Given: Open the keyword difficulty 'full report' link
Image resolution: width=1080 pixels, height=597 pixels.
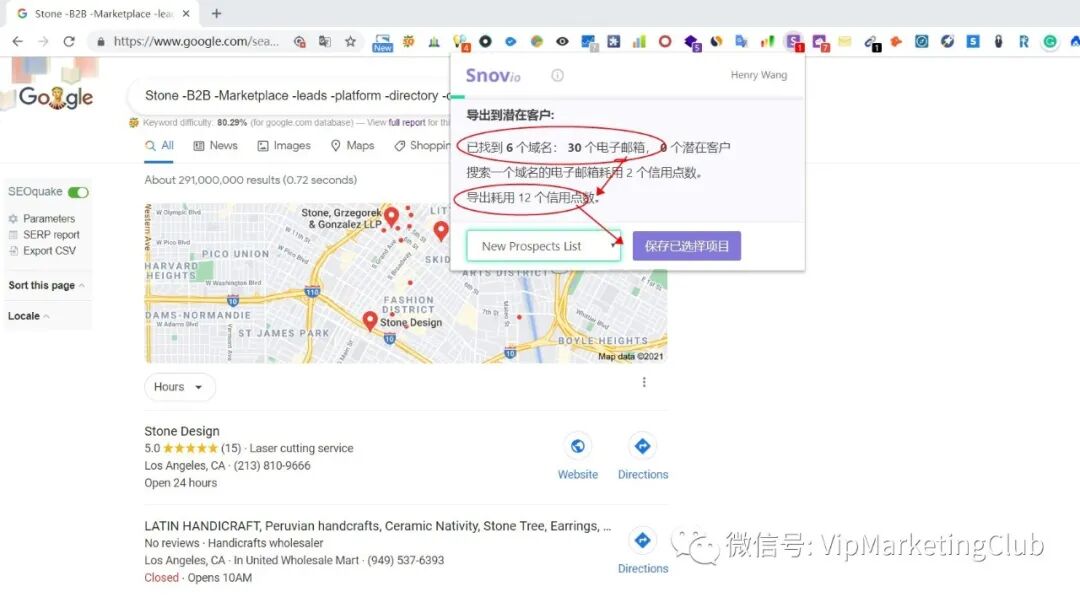Looking at the screenshot, I should 406,123.
